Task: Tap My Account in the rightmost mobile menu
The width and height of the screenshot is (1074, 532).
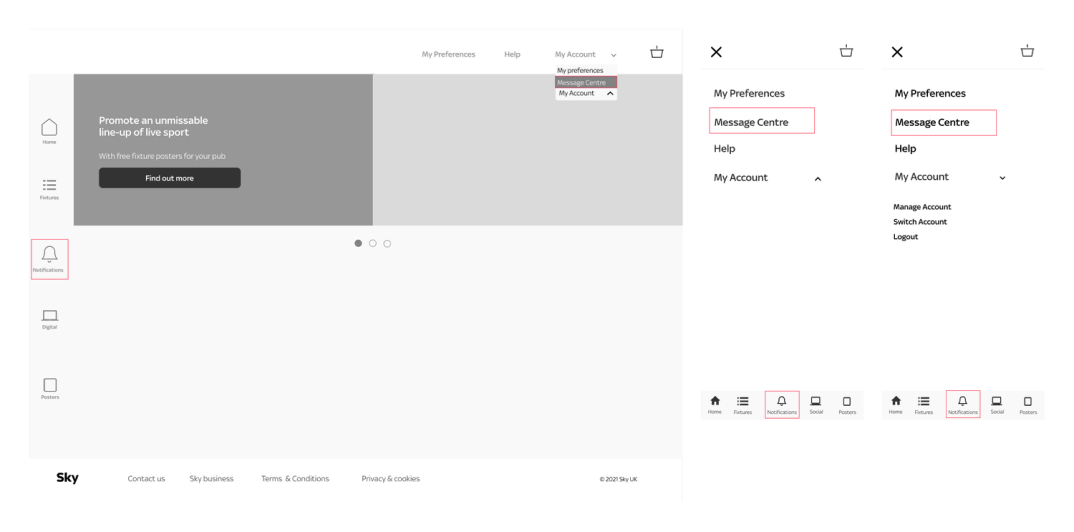Action: pyautogui.click(x=922, y=177)
